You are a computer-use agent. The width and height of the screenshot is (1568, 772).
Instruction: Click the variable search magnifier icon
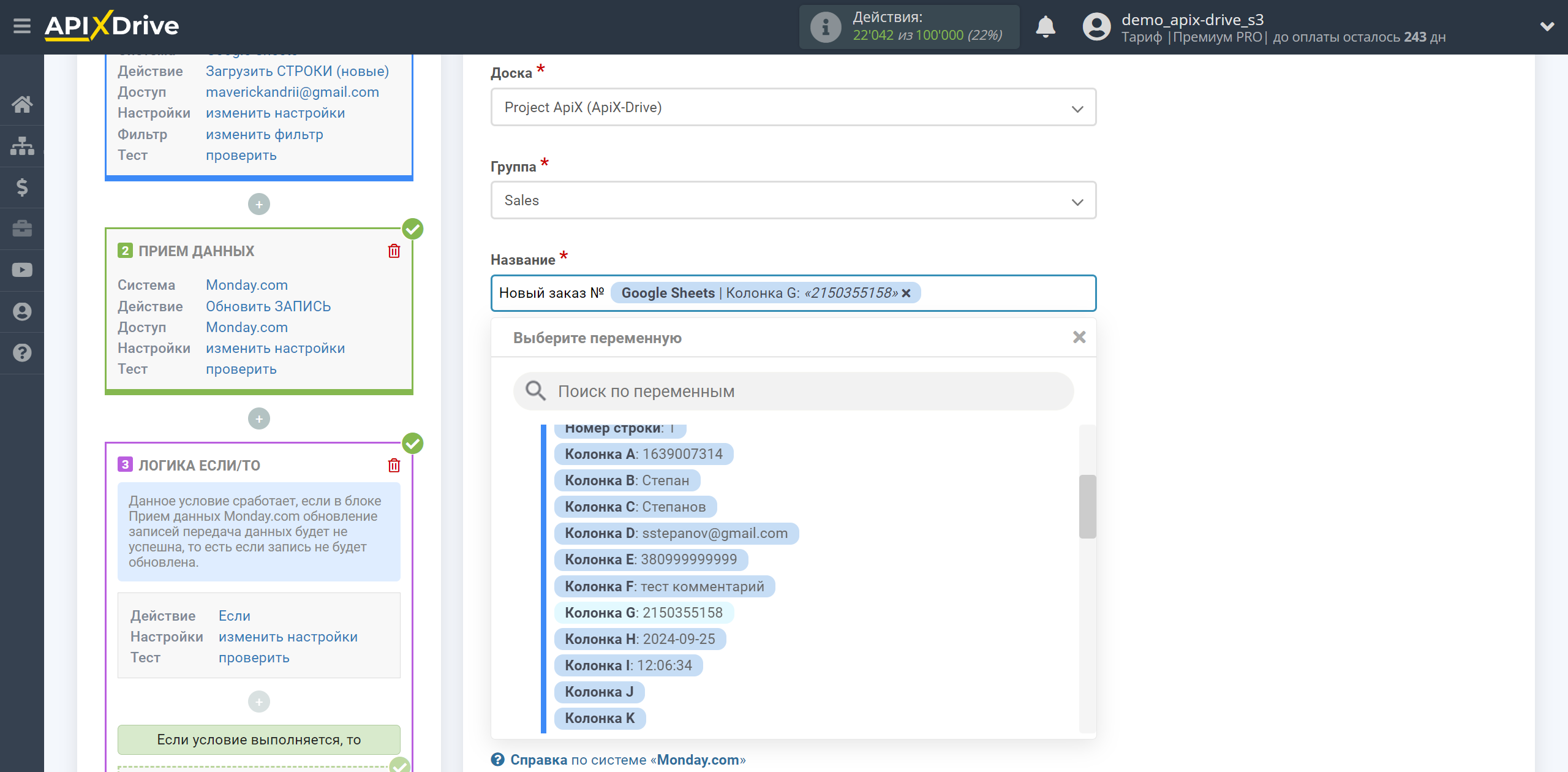tap(535, 391)
